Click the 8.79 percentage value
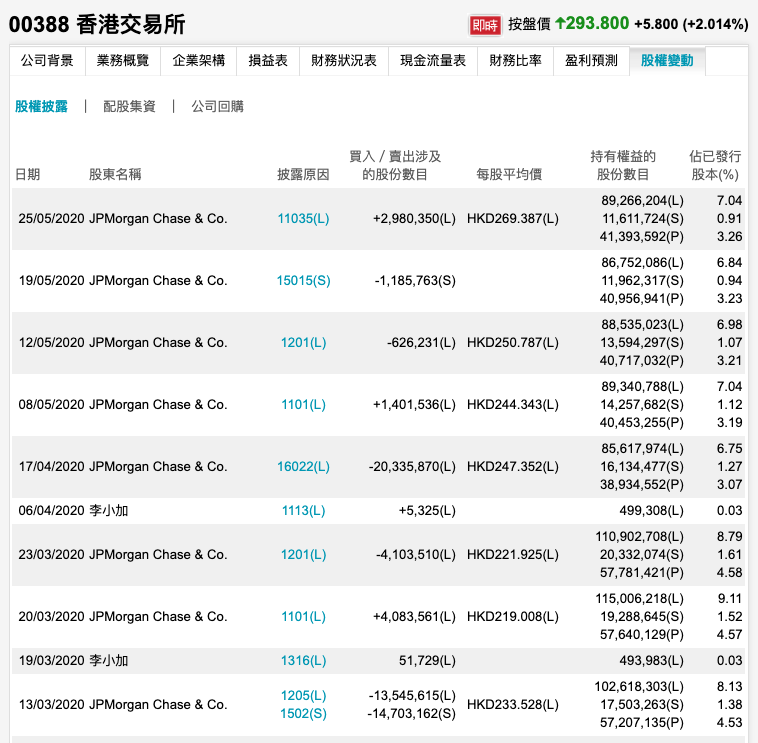This screenshot has height=743, width=758. click(729, 536)
